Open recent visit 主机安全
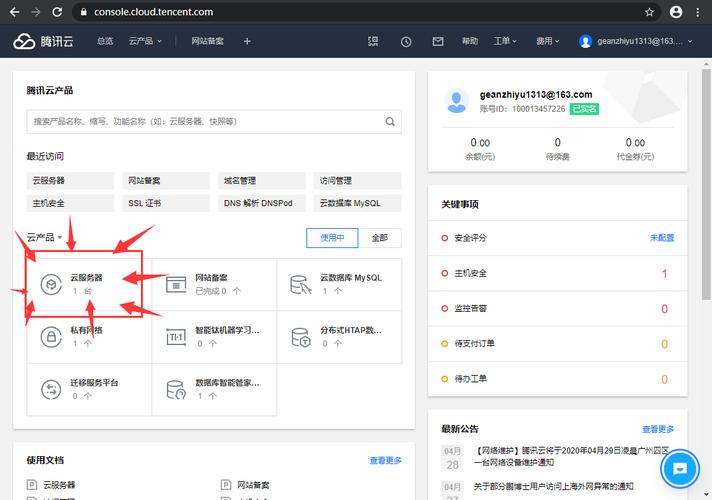 pyautogui.click(x=70, y=203)
